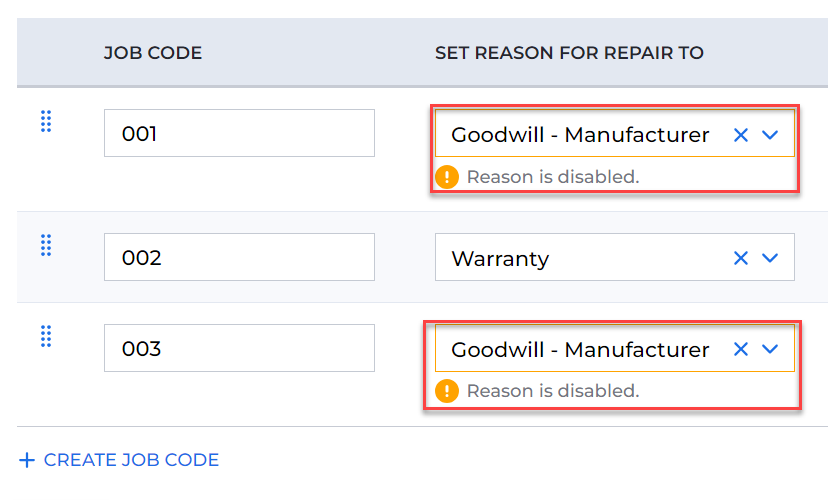Screen dimensions: 828x500
Task: Grab the drag handle for job code 001
Action: tap(46, 121)
